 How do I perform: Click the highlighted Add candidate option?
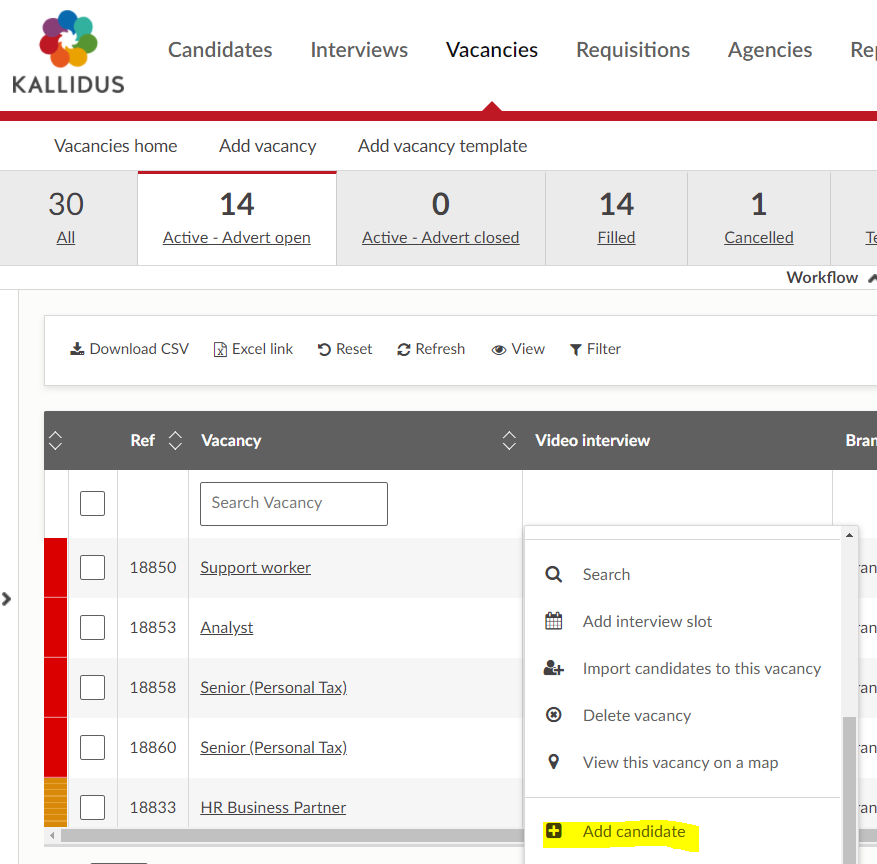[633, 831]
